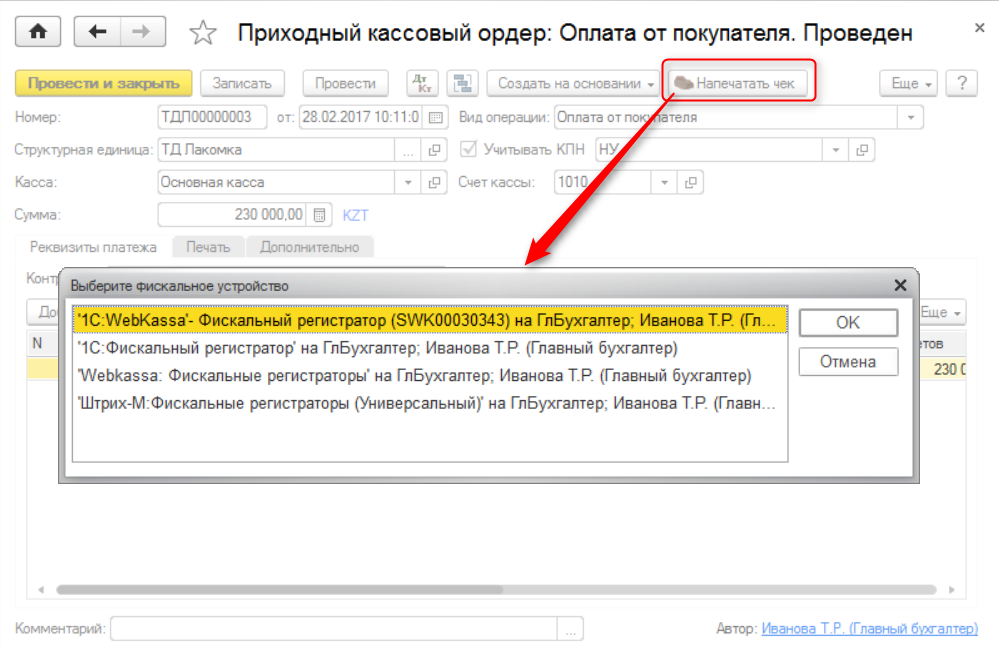Open Структурная единица record with open icon

click(434, 151)
